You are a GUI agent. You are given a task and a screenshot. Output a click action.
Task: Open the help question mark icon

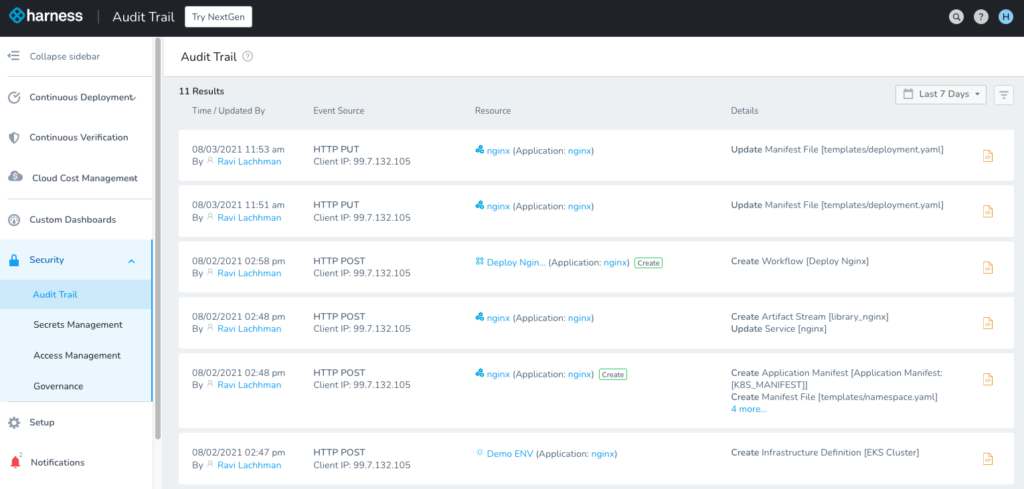pyautogui.click(x=981, y=17)
